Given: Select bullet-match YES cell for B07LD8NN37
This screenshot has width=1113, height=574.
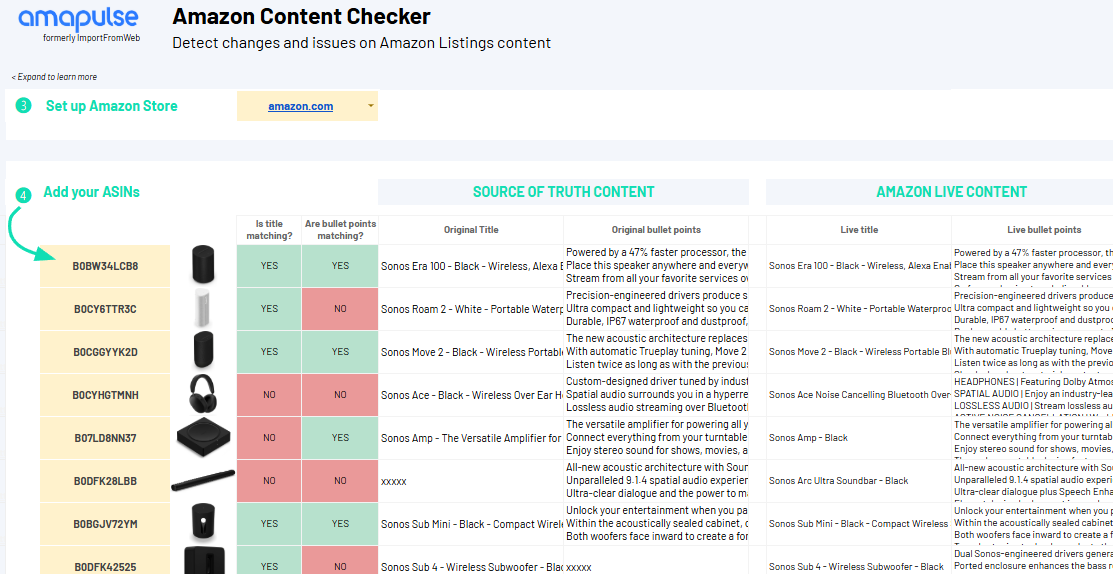Looking at the screenshot, I should pos(340,438).
